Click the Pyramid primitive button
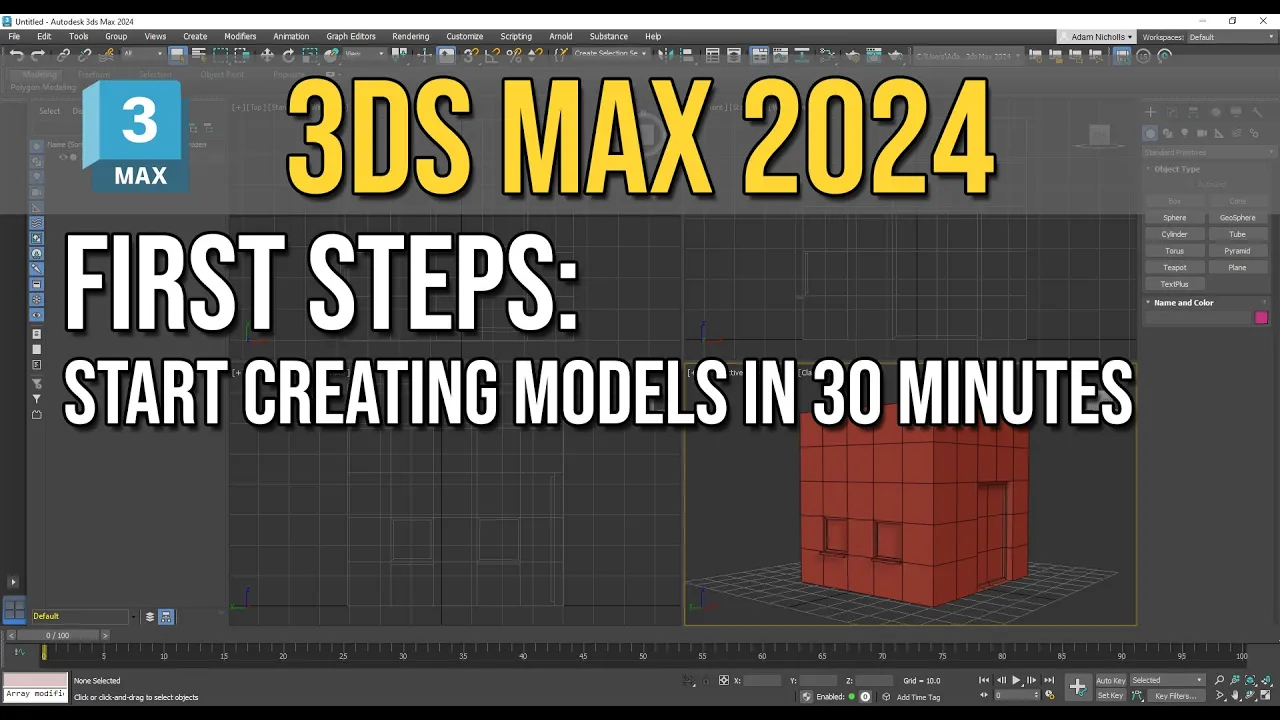This screenshot has height=720, width=1280. [x=1237, y=251]
